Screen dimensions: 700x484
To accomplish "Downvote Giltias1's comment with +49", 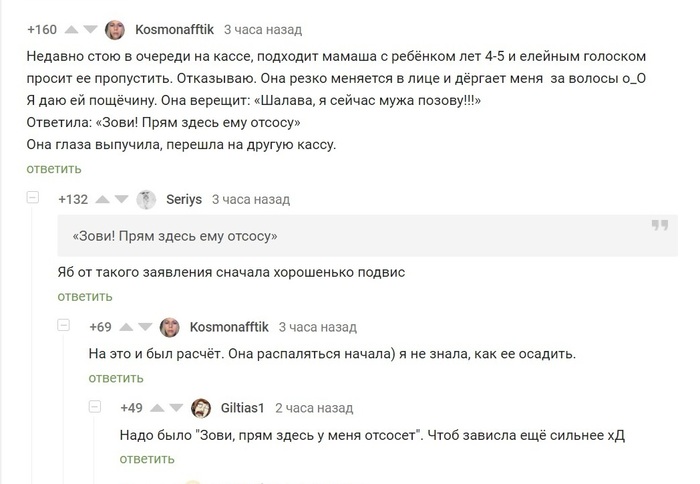I will point(176,408).
